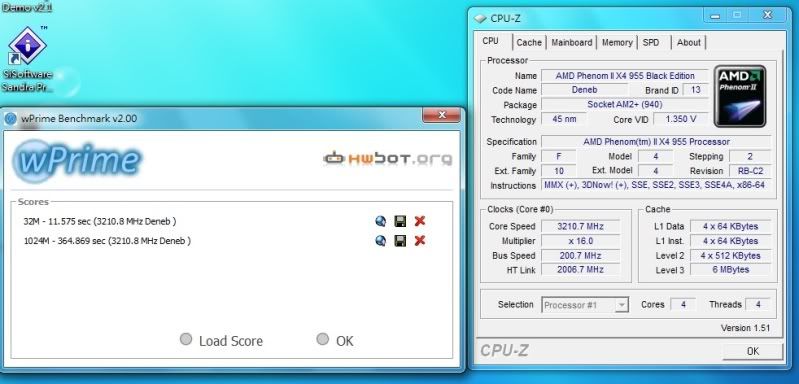Click the hwbot.org logo link
The width and height of the screenshot is (799, 384).
[x=387, y=158]
